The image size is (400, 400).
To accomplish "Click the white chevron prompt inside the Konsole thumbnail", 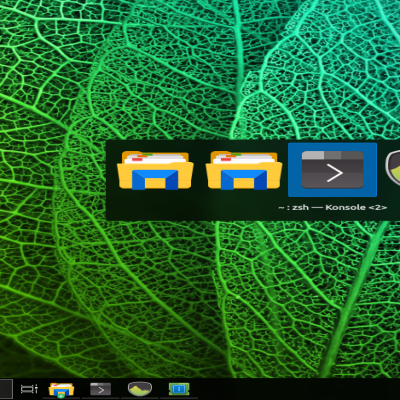I will tap(335, 173).
